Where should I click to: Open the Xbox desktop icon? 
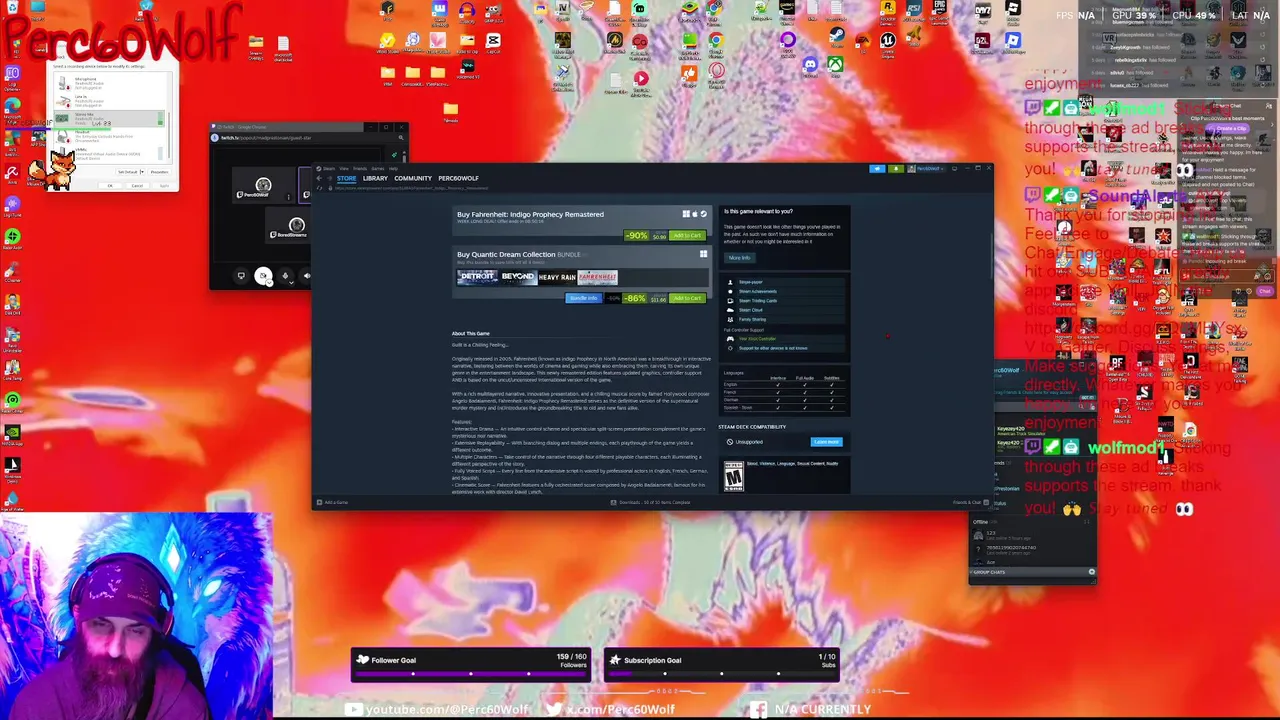point(835,64)
